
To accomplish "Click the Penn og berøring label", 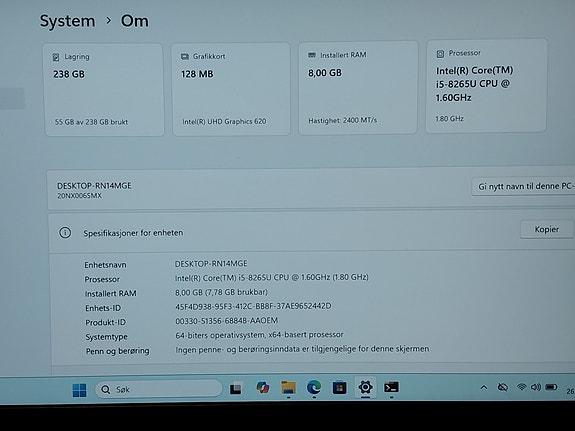I will point(117,351).
